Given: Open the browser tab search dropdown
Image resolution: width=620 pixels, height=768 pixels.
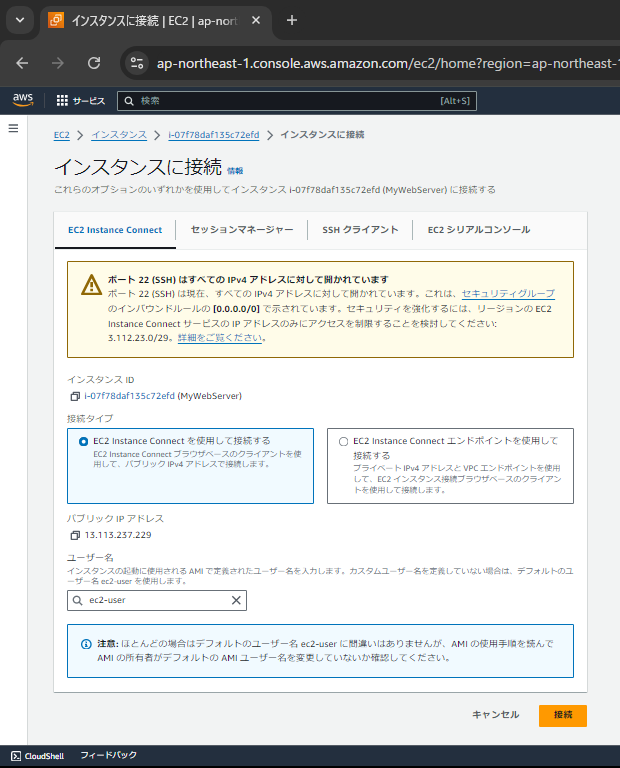Looking at the screenshot, I should [20, 21].
